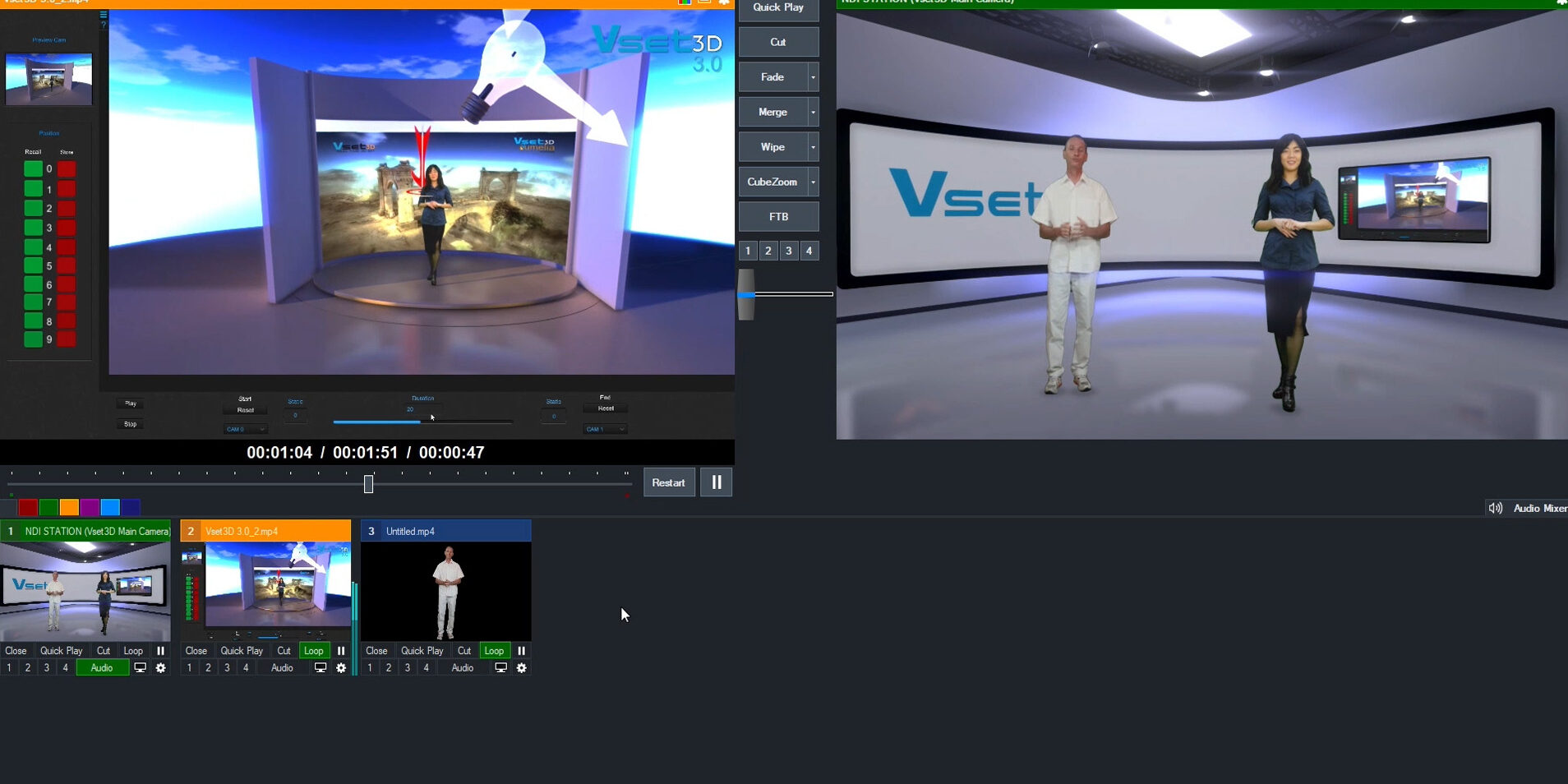Click the FTB fade-to-black button
Image resolution: width=1568 pixels, height=784 pixels.
pyautogui.click(x=778, y=217)
